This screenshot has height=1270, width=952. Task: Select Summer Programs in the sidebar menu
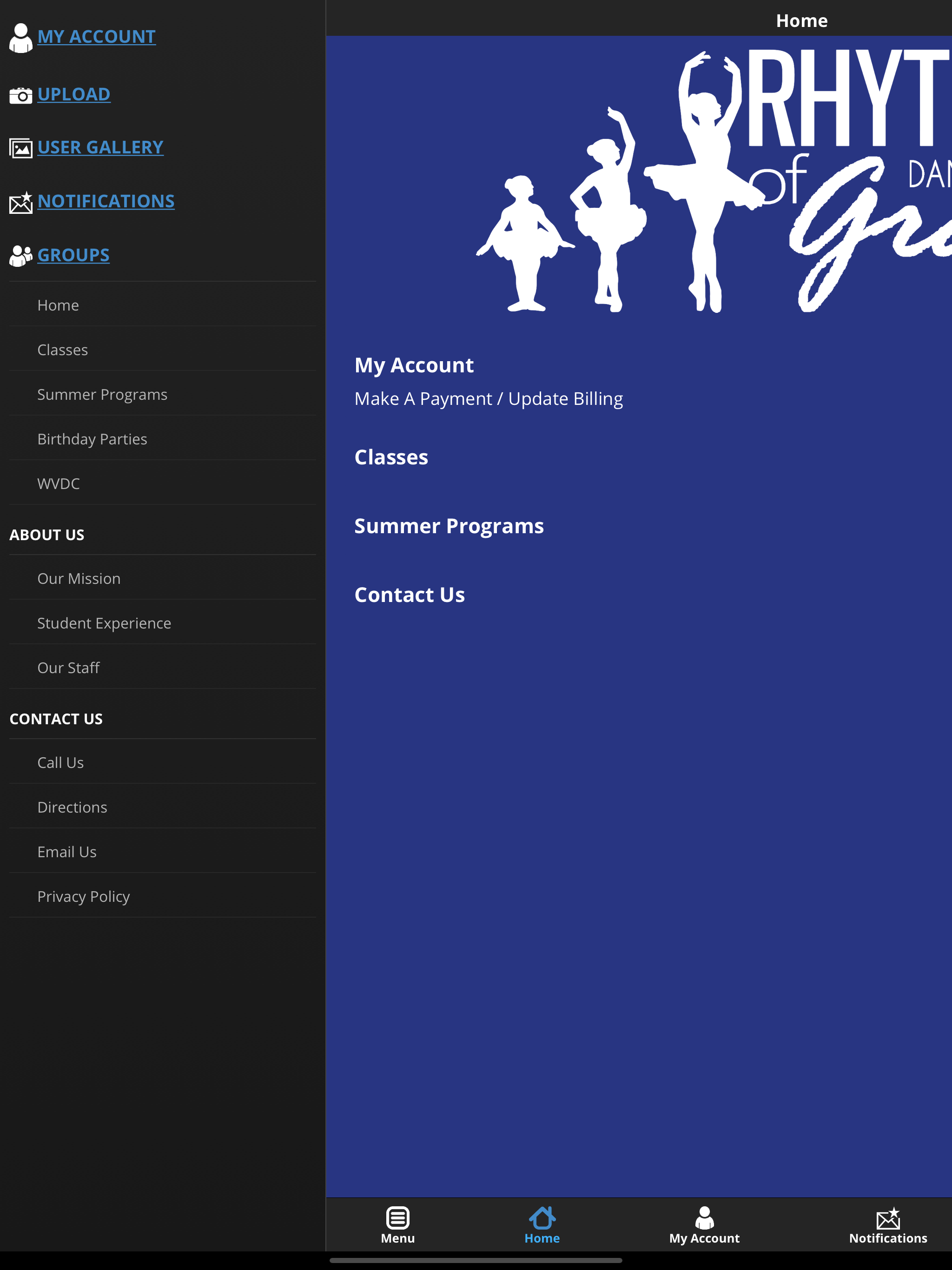point(163,395)
